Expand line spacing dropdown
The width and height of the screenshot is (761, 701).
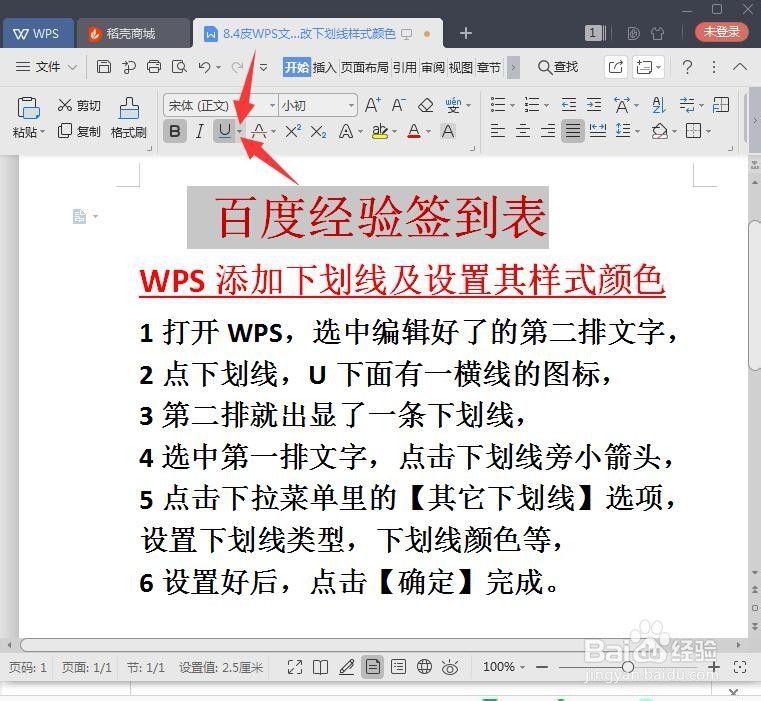(x=637, y=132)
